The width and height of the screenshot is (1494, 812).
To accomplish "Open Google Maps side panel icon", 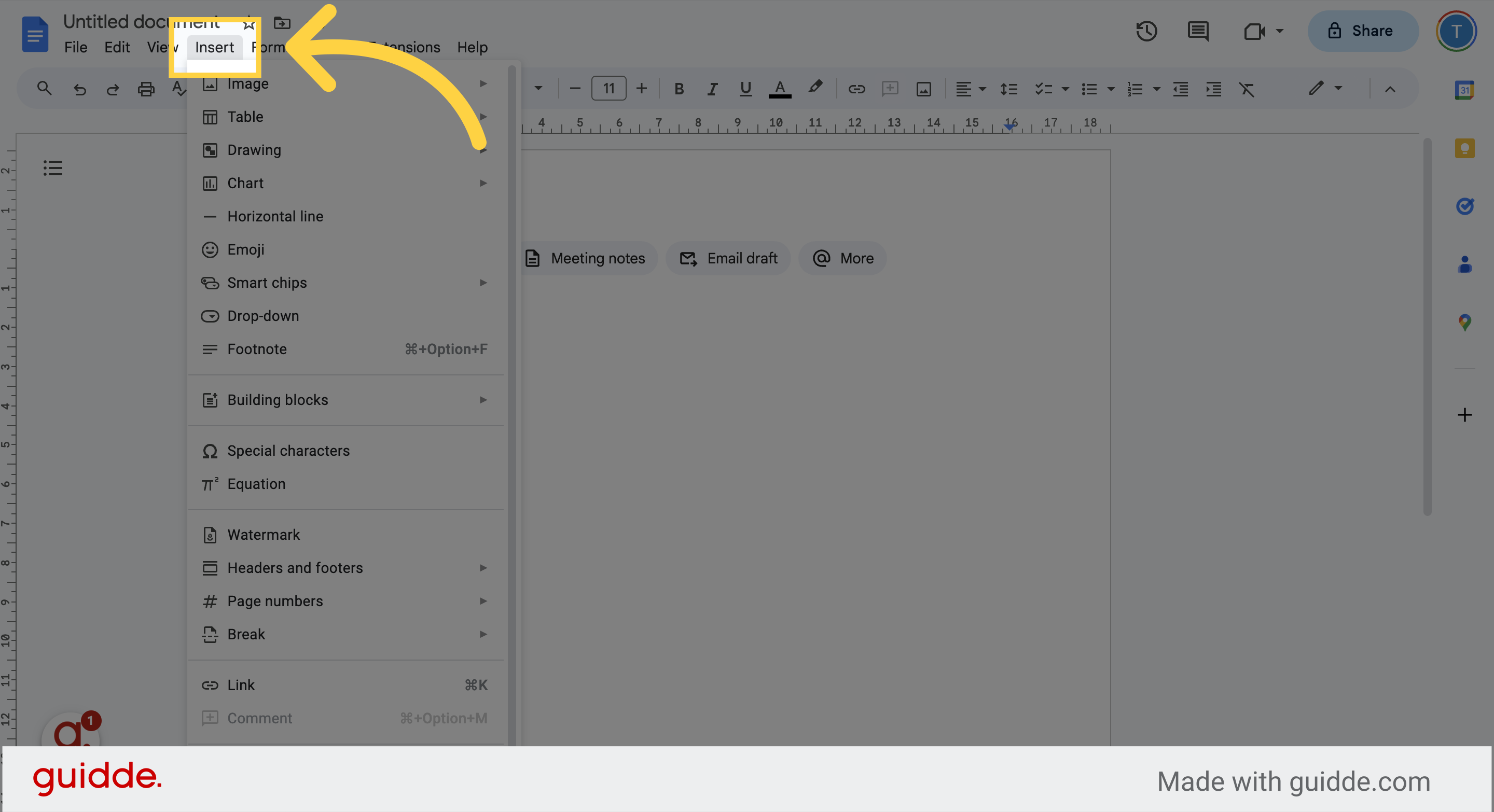I will (x=1464, y=322).
